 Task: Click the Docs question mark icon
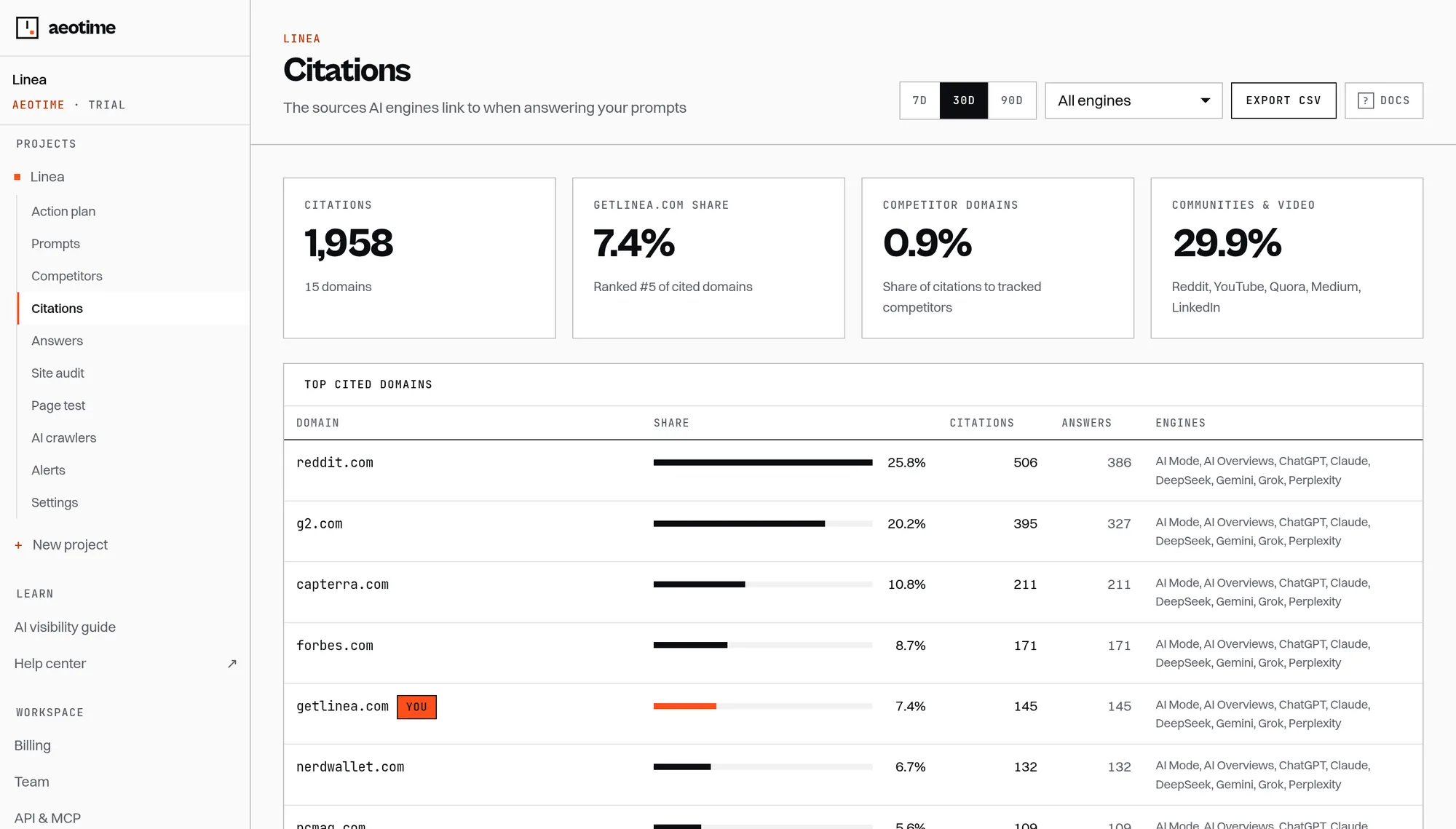pyautogui.click(x=1366, y=100)
